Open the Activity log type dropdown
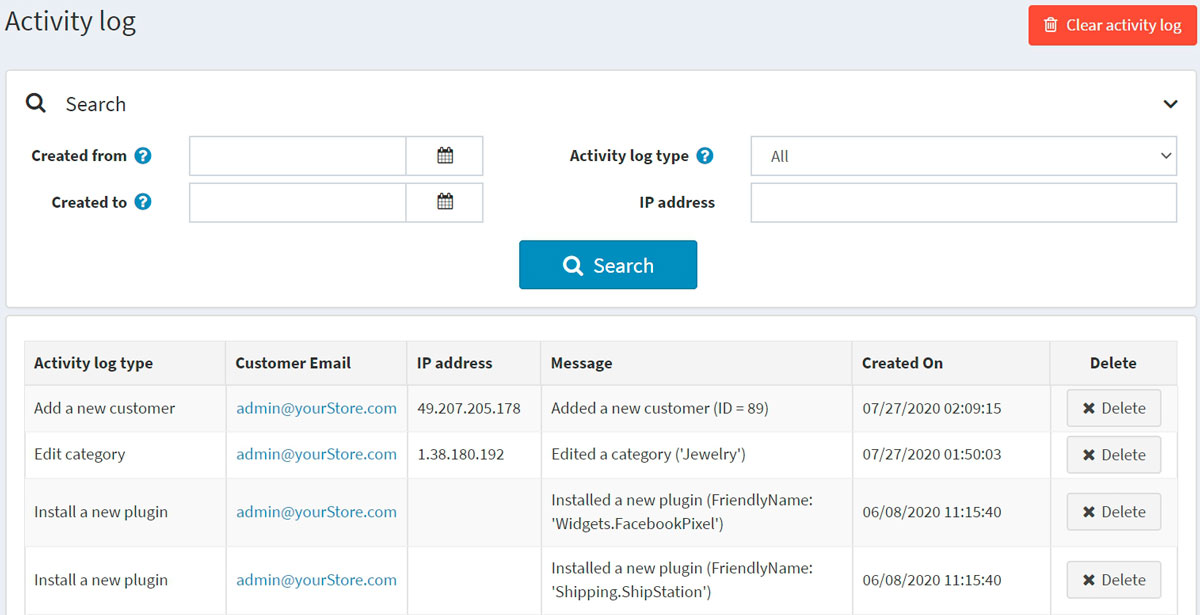 [963, 156]
